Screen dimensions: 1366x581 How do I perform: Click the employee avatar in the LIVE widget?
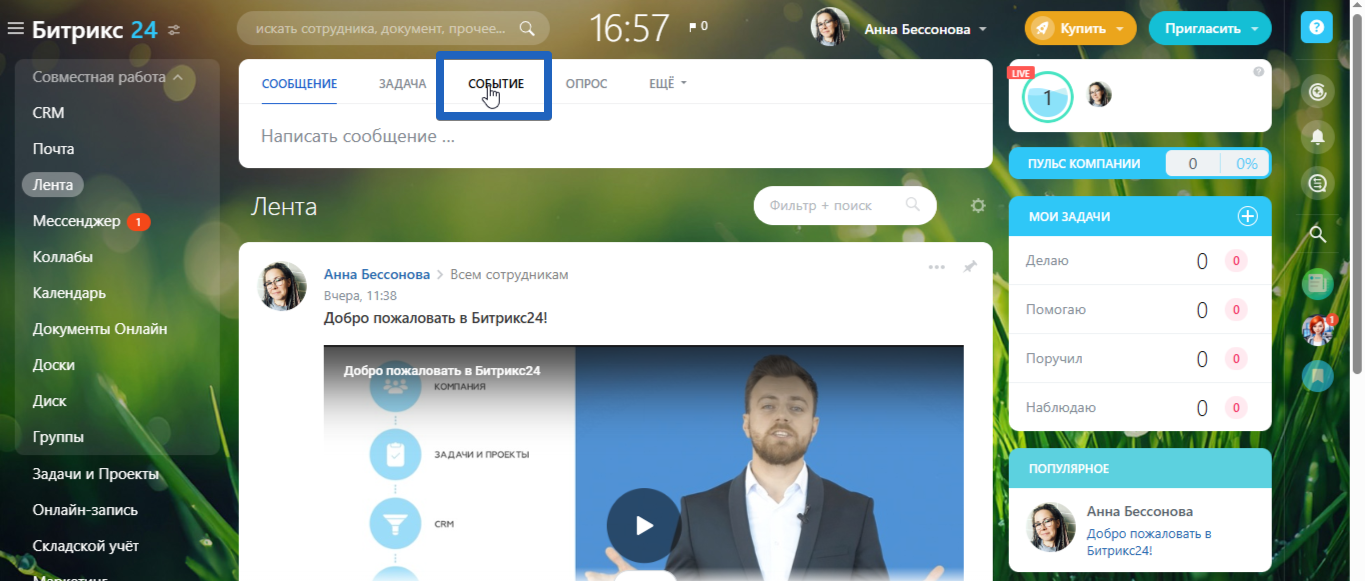(x=1099, y=95)
